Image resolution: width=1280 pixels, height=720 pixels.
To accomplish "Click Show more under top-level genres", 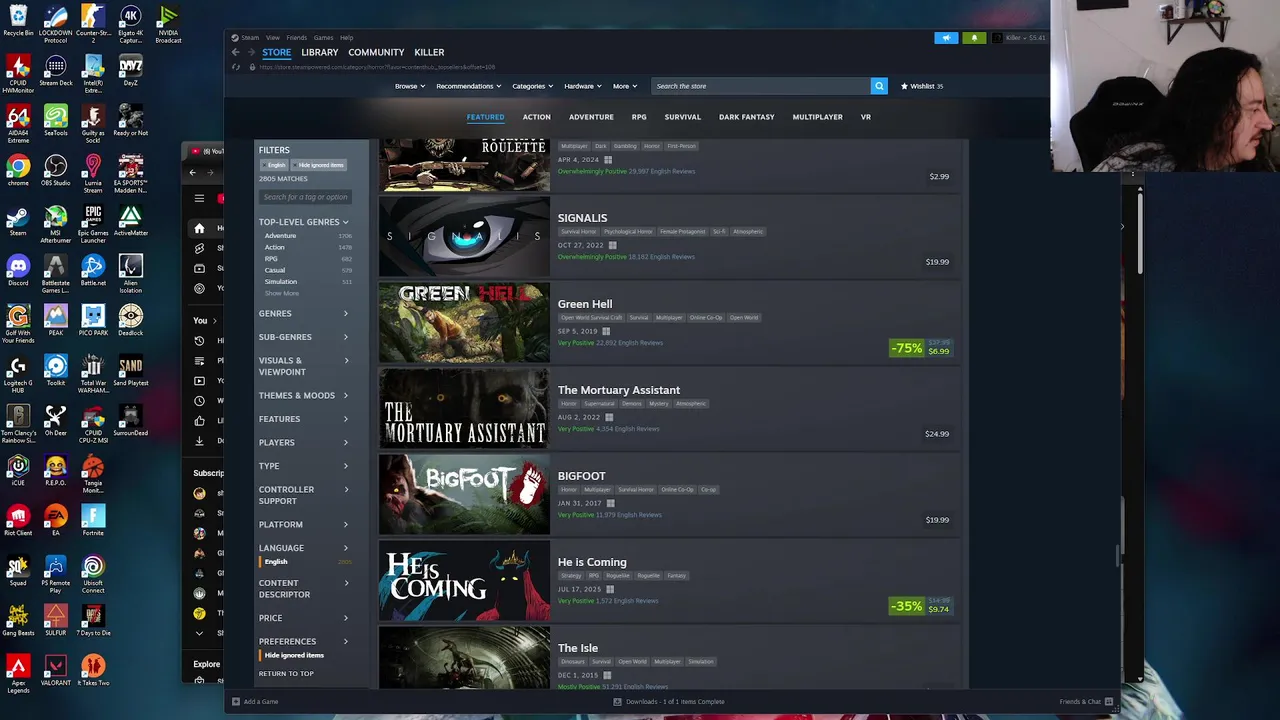I will 281,293.
